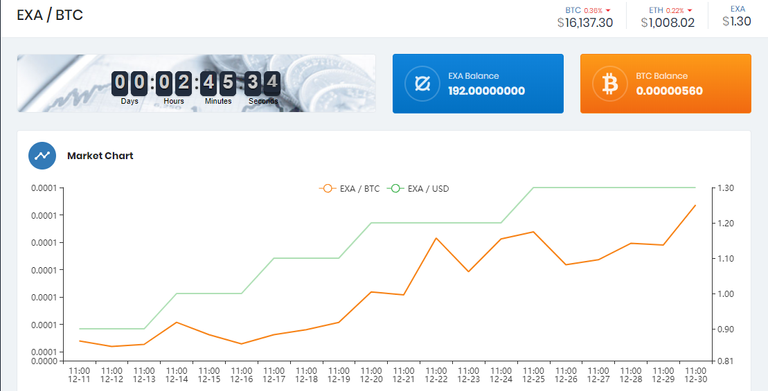The image size is (768, 391).
Task: Click the BTC Balance orange card
Action: [x=666, y=84]
